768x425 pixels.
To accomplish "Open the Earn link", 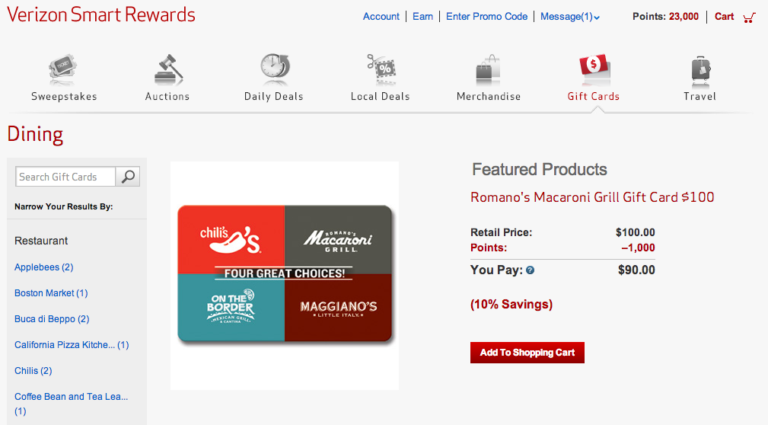I will [423, 17].
